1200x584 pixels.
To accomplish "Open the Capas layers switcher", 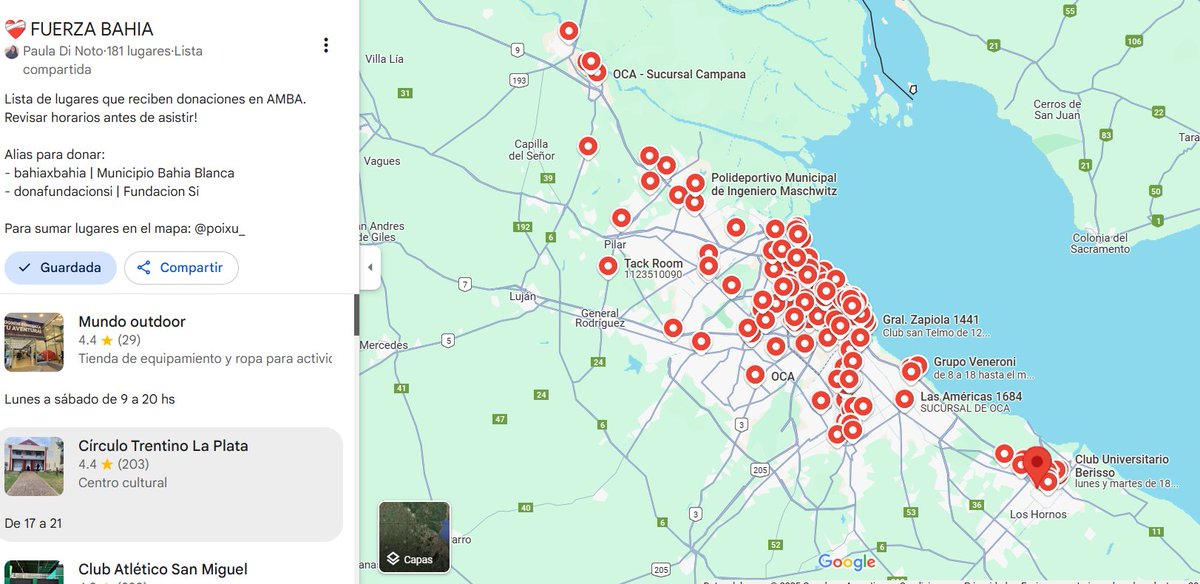I will tap(414, 537).
